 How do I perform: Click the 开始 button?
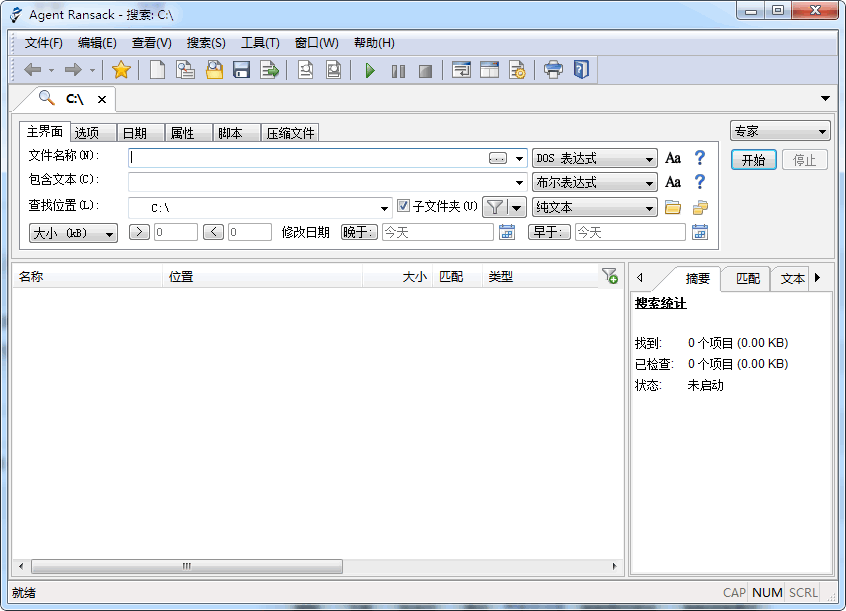754,160
